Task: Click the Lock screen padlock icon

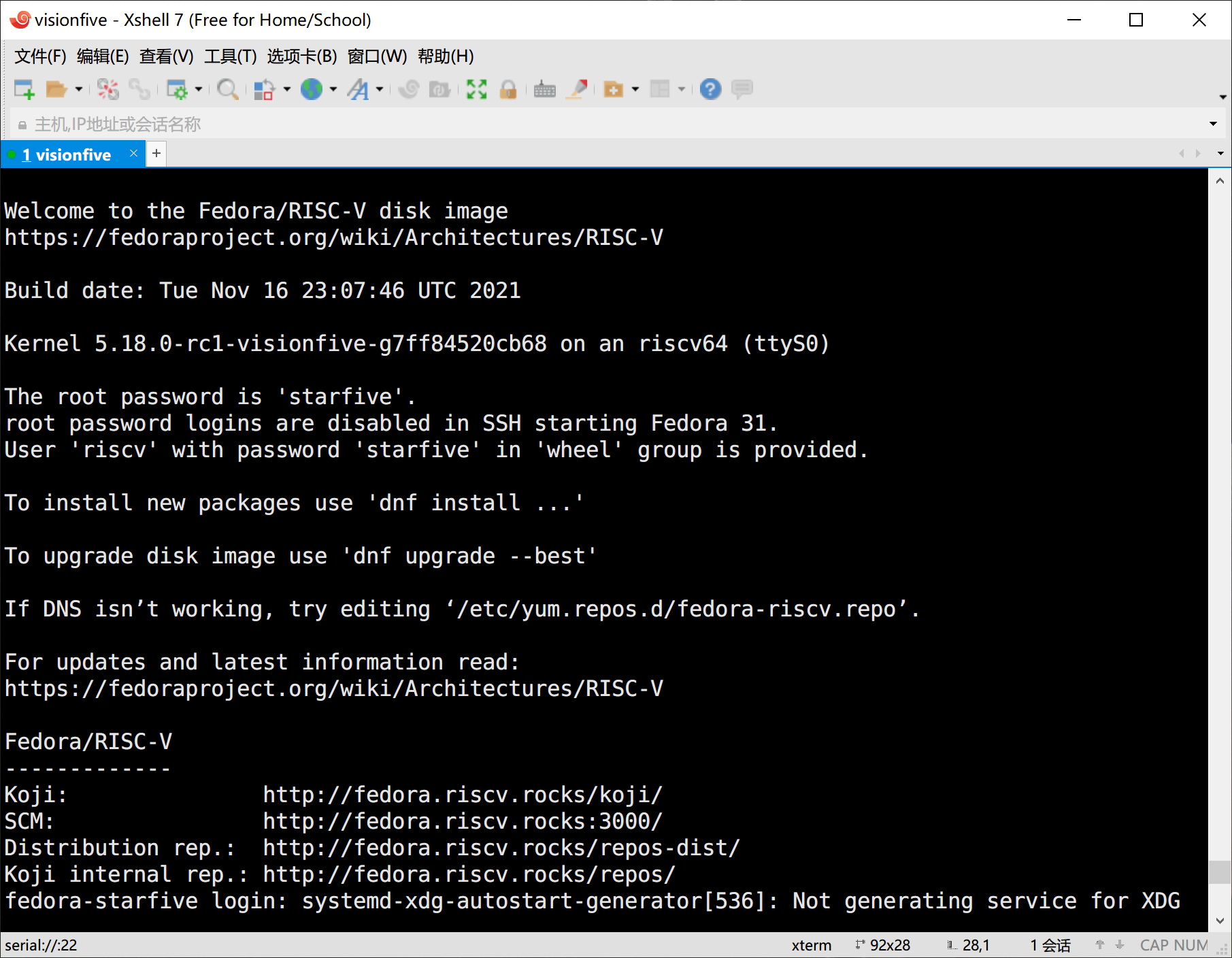Action: click(508, 89)
